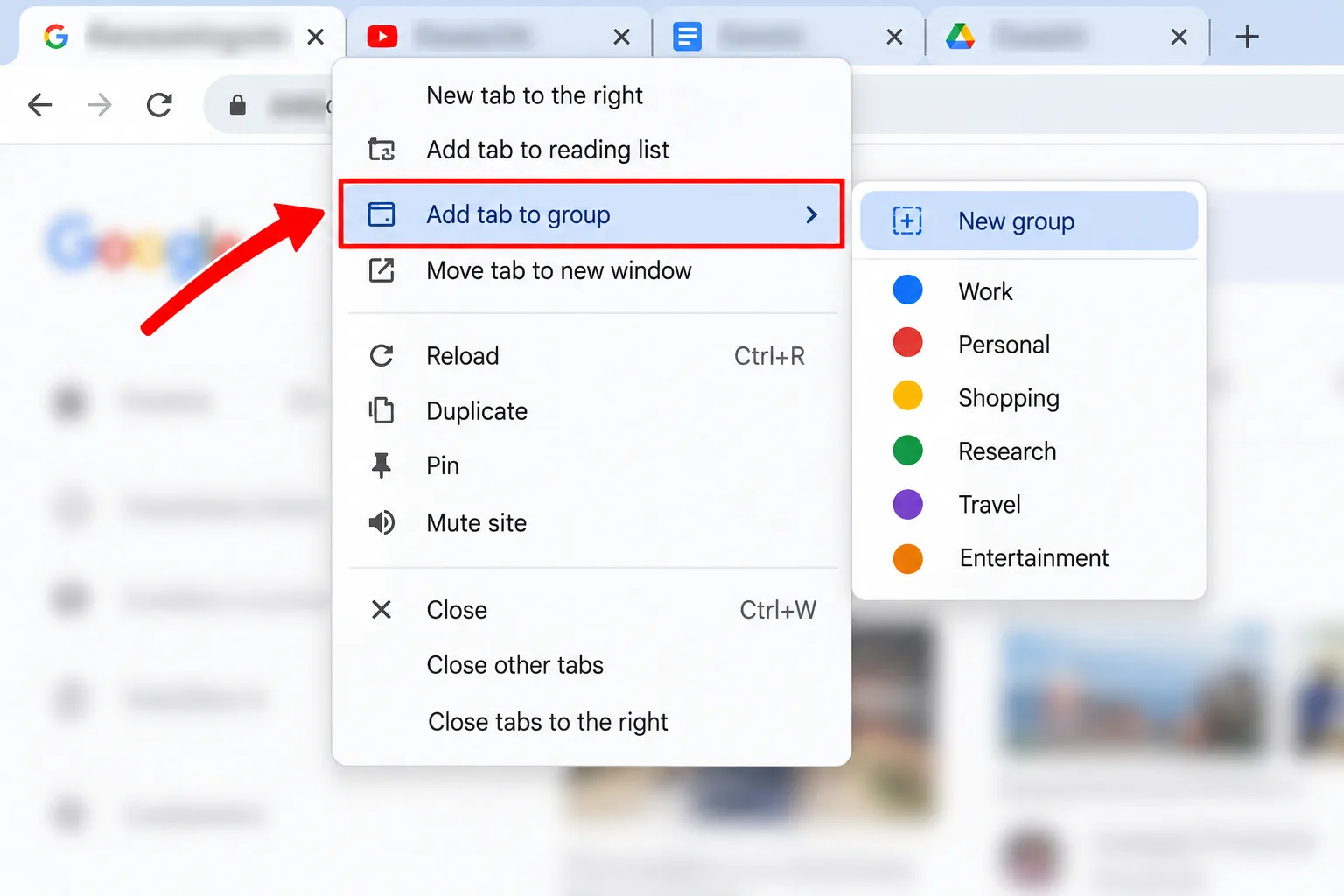1344x896 pixels.
Task: Click the Reload icon in the context menu
Action: point(381,356)
